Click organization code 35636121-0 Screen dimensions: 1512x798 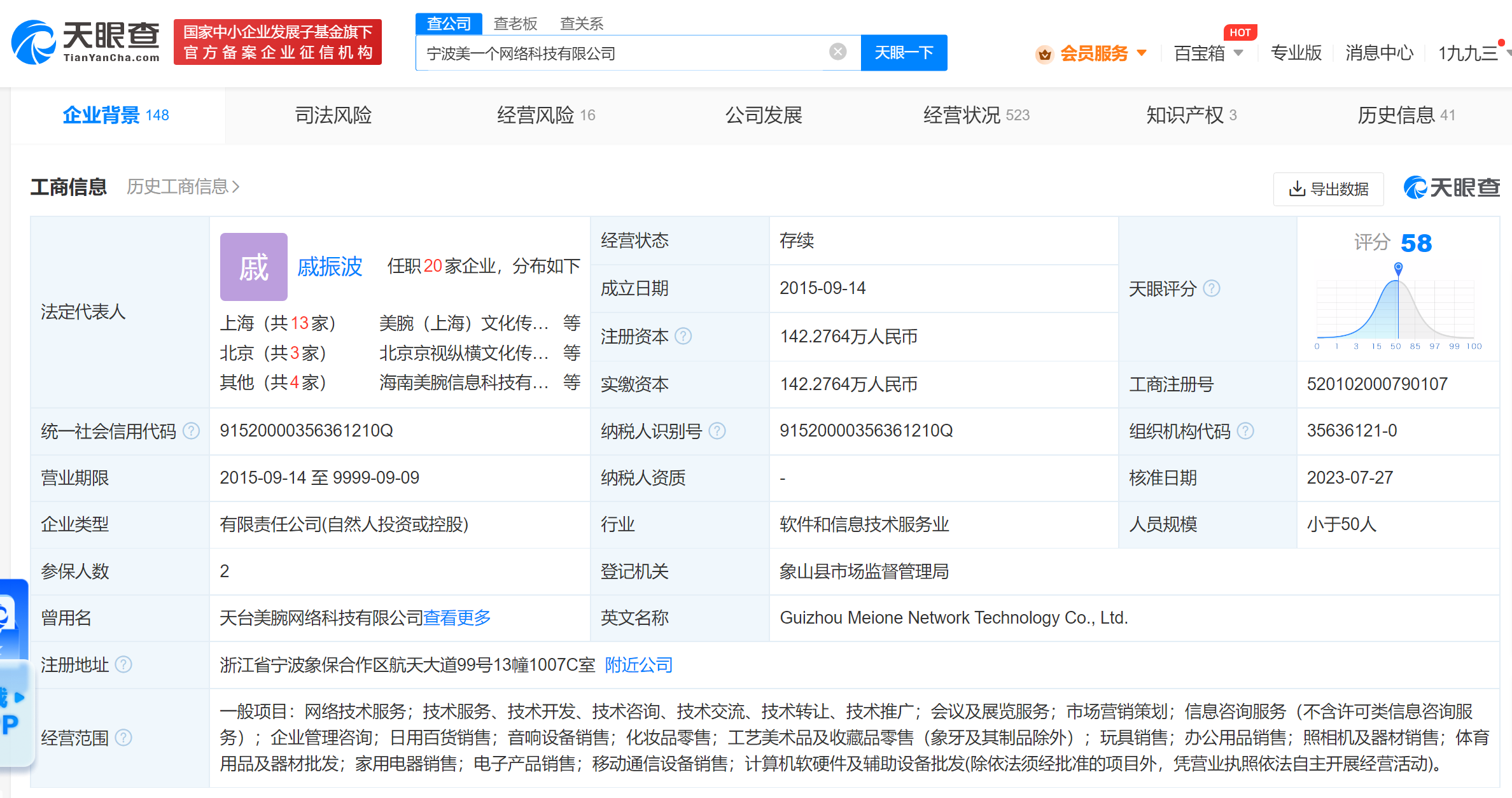pos(1352,431)
